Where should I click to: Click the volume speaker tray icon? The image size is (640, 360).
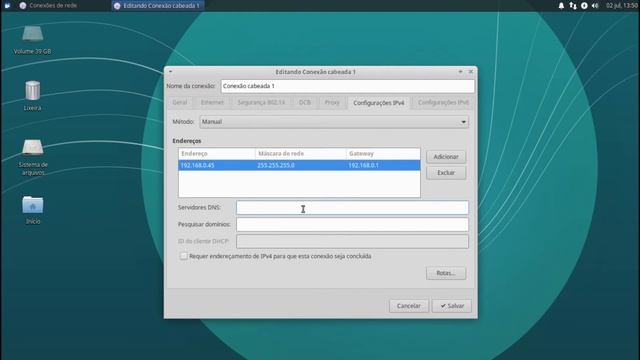pos(595,6)
